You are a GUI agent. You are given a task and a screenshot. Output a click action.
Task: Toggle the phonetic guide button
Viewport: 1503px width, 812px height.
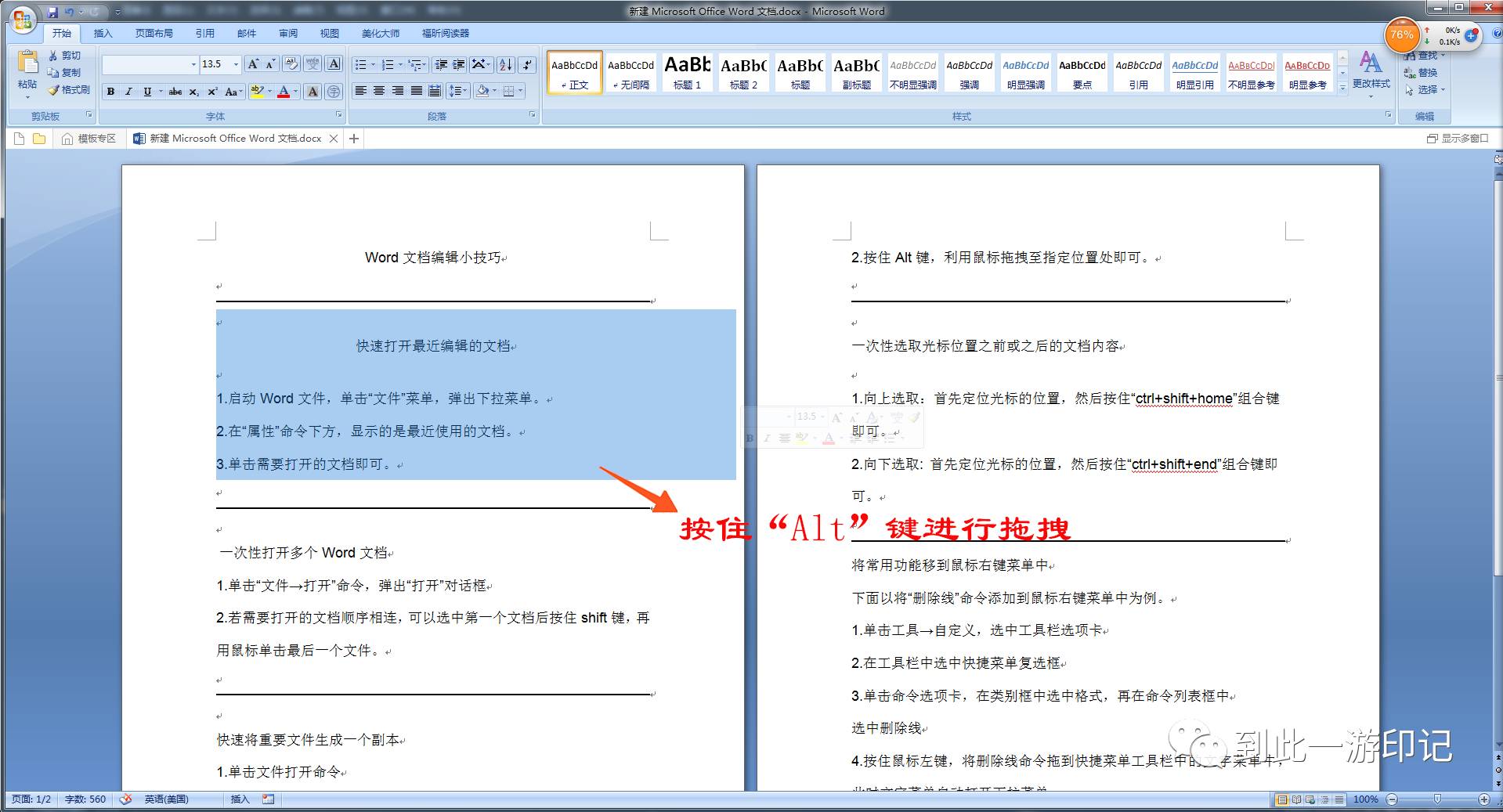[313, 64]
